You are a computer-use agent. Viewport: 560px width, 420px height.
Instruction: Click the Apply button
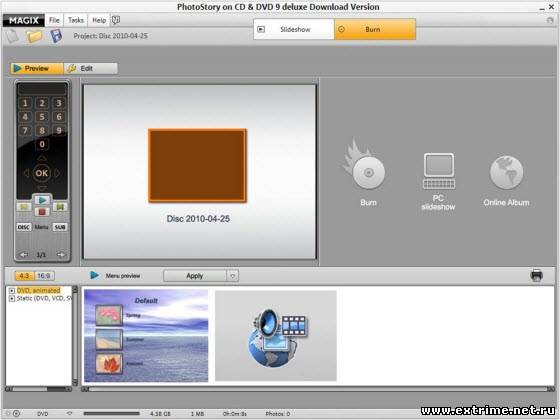tap(195, 276)
